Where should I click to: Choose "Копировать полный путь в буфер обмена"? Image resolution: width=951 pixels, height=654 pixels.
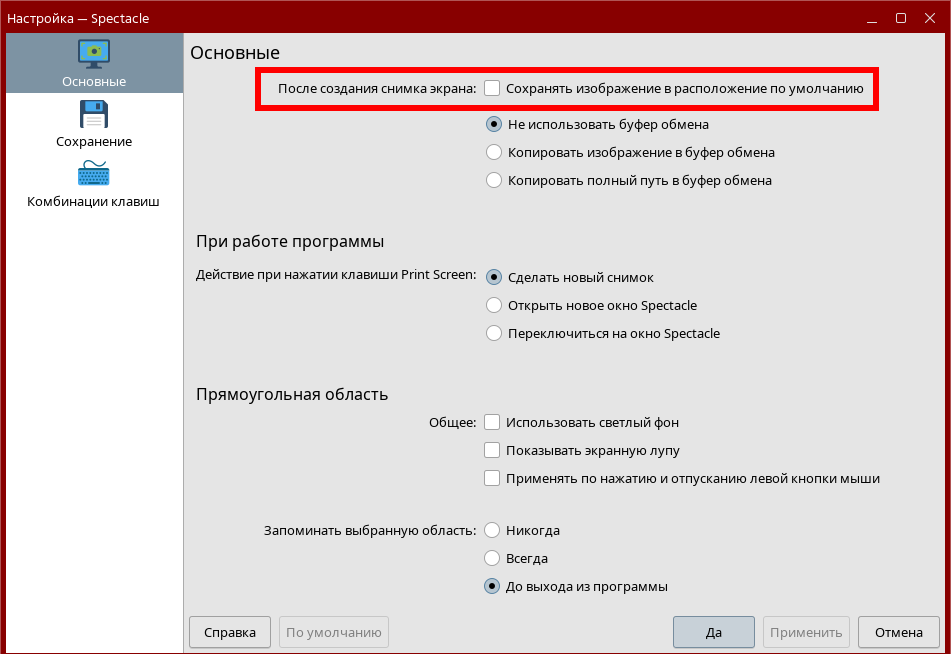(x=493, y=181)
